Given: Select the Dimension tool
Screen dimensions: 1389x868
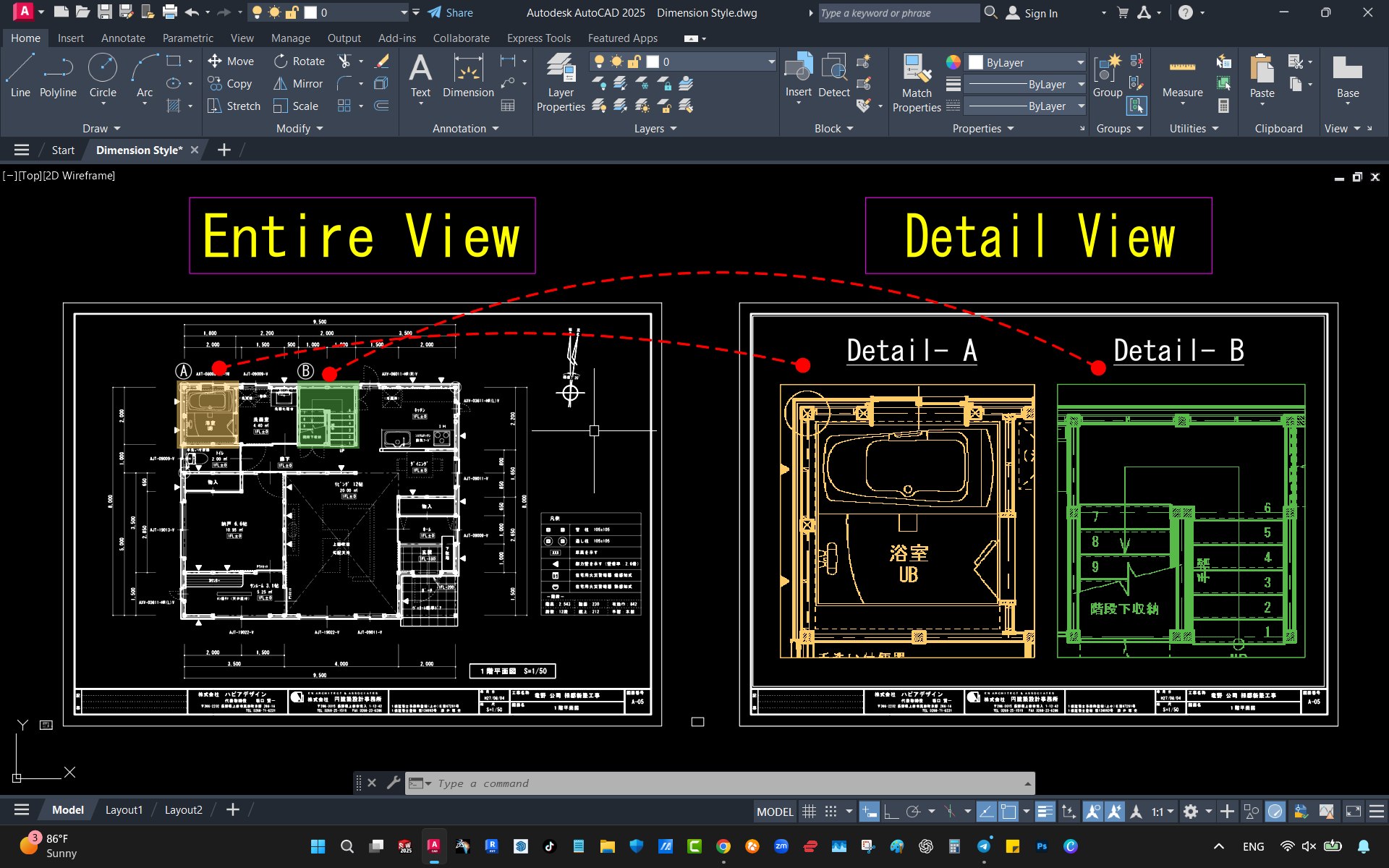Looking at the screenshot, I should click(x=468, y=76).
